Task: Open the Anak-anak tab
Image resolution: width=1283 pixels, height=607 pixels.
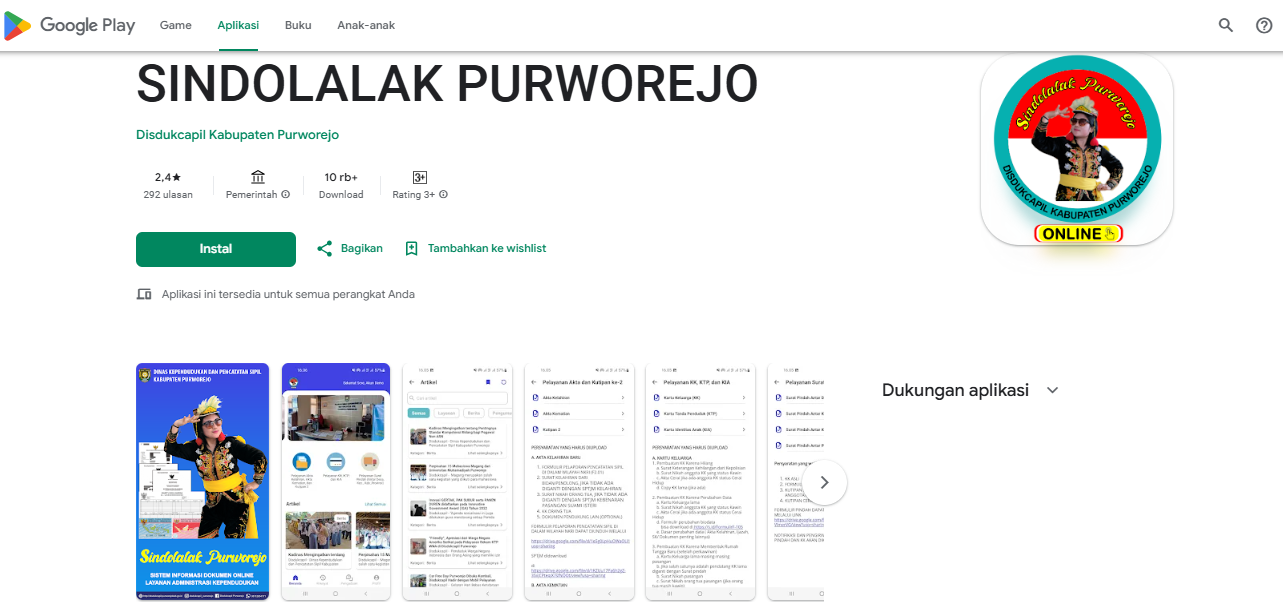Action: [366, 26]
